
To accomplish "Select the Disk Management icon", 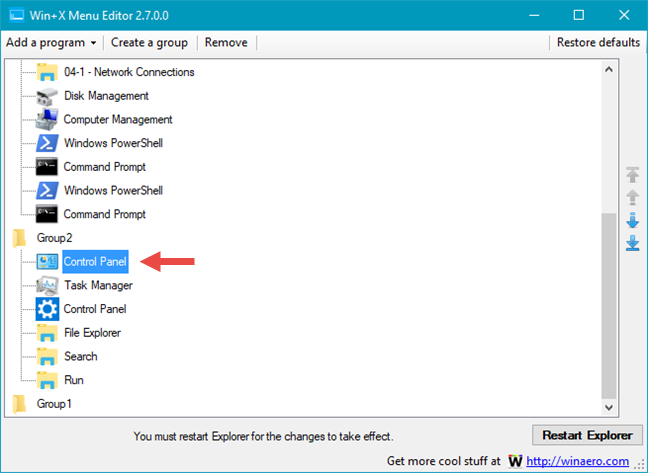I will pyautogui.click(x=47, y=96).
